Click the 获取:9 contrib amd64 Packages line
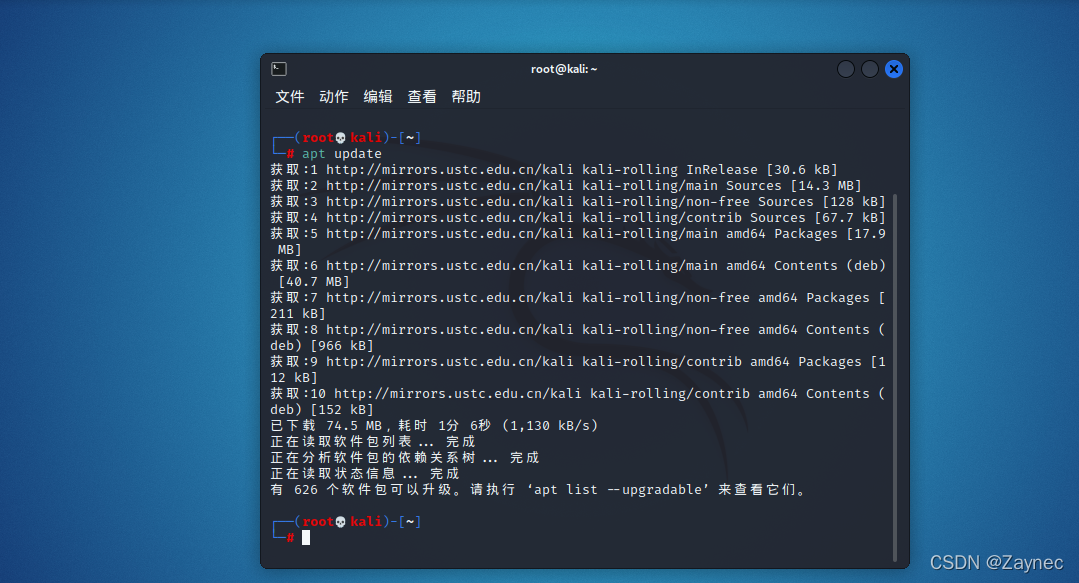The image size is (1079, 583). (578, 370)
